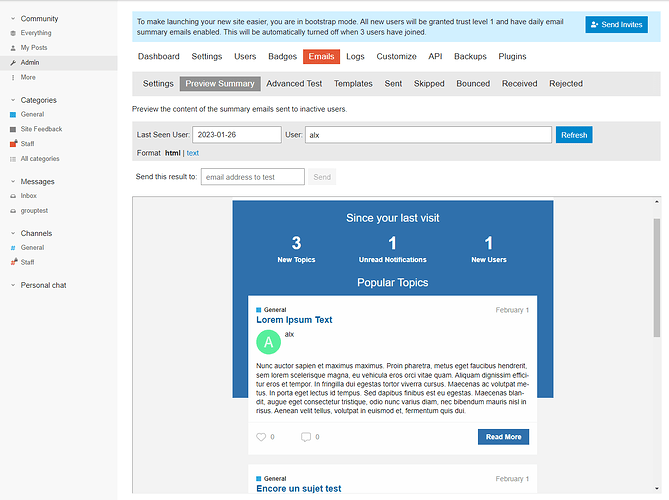Image resolution: width=669 pixels, height=500 pixels.
Task: Click the heart like icon
Action: (261, 437)
